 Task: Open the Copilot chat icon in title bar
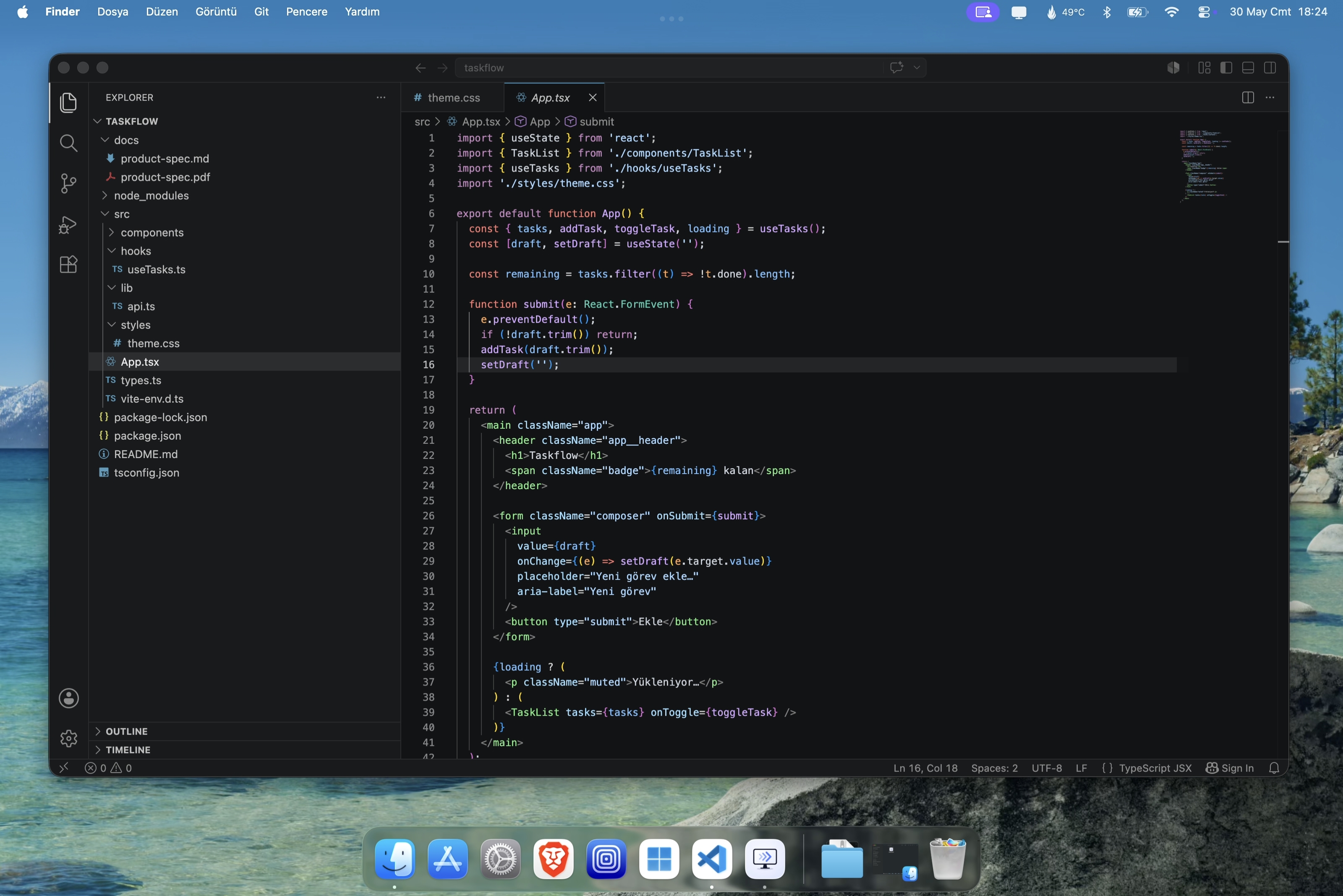[x=896, y=68]
